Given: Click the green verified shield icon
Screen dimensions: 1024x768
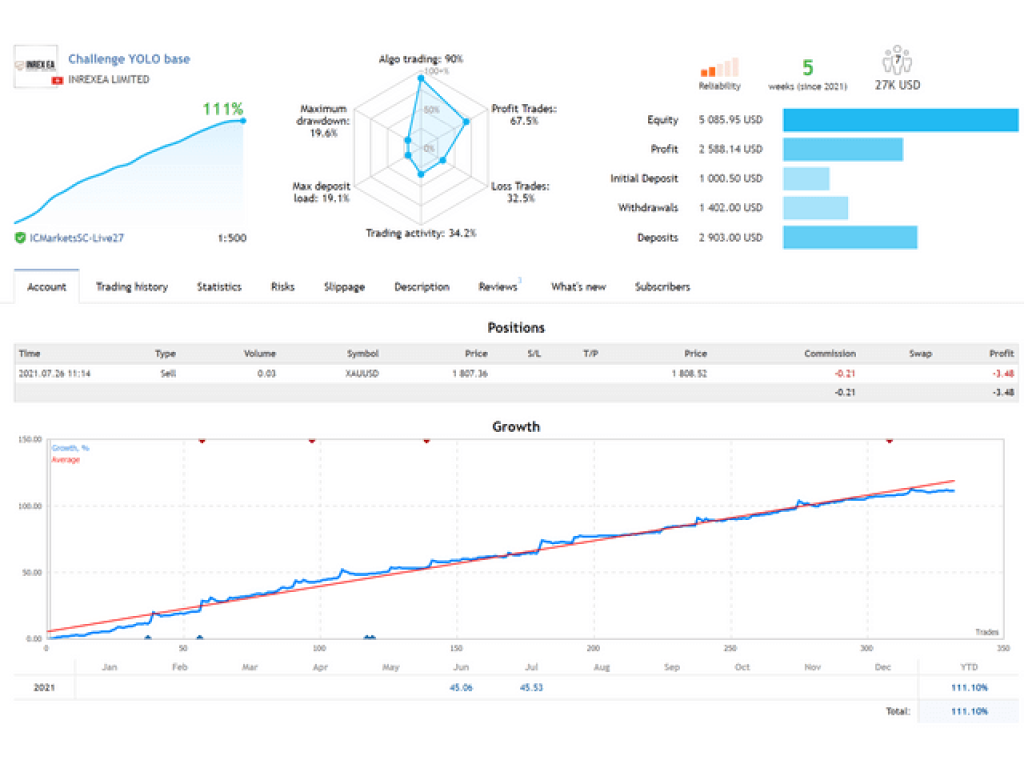Looking at the screenshot, I should click(20, 238).
